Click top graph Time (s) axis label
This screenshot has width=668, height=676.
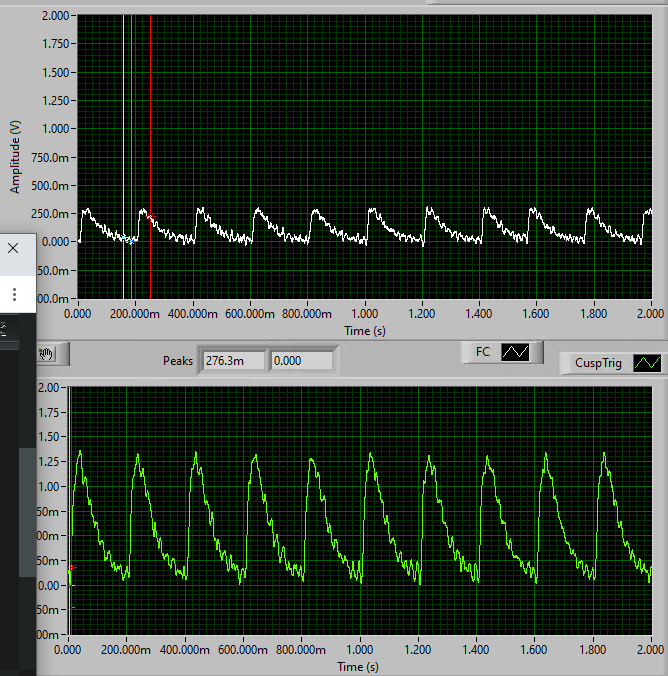point(365,330)
